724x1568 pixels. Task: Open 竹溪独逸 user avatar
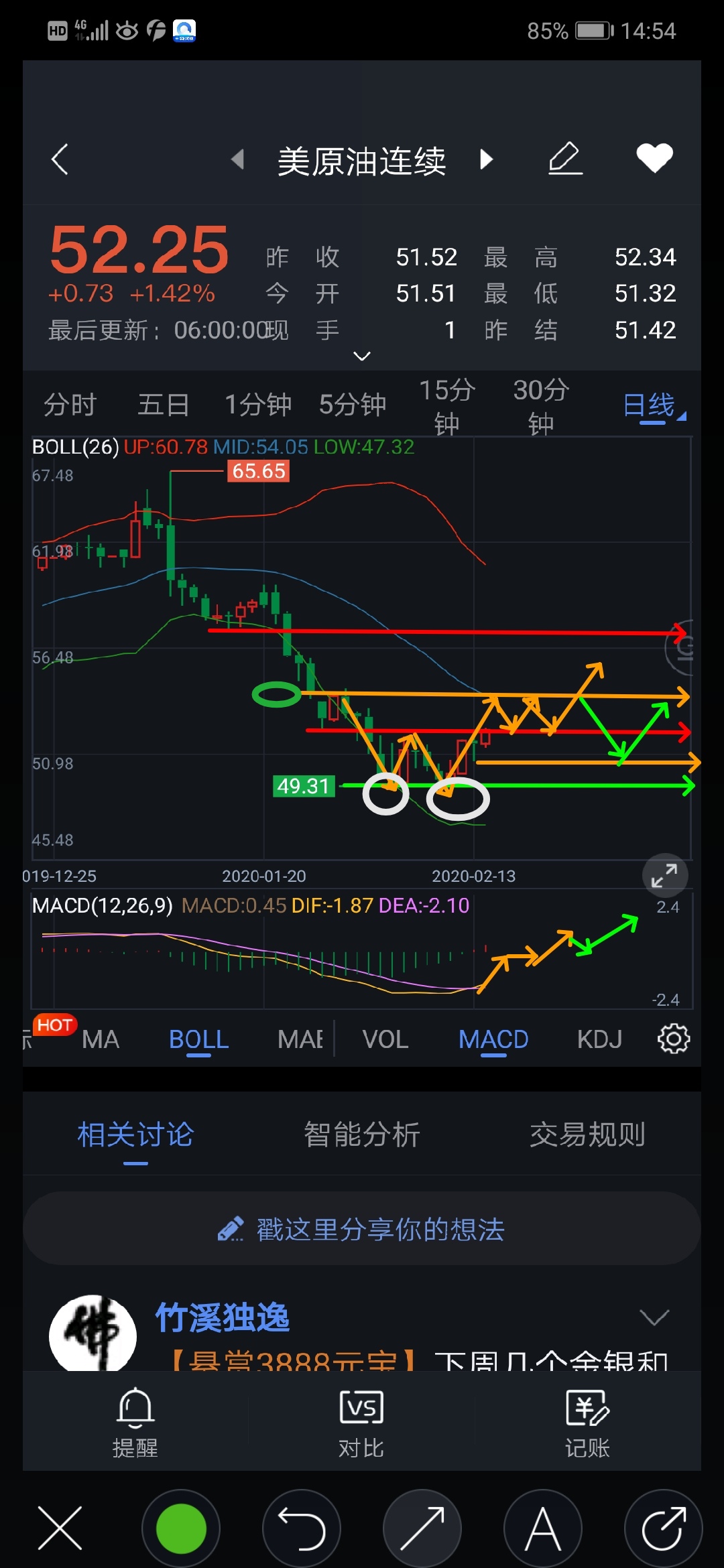tap(93, 1333)
